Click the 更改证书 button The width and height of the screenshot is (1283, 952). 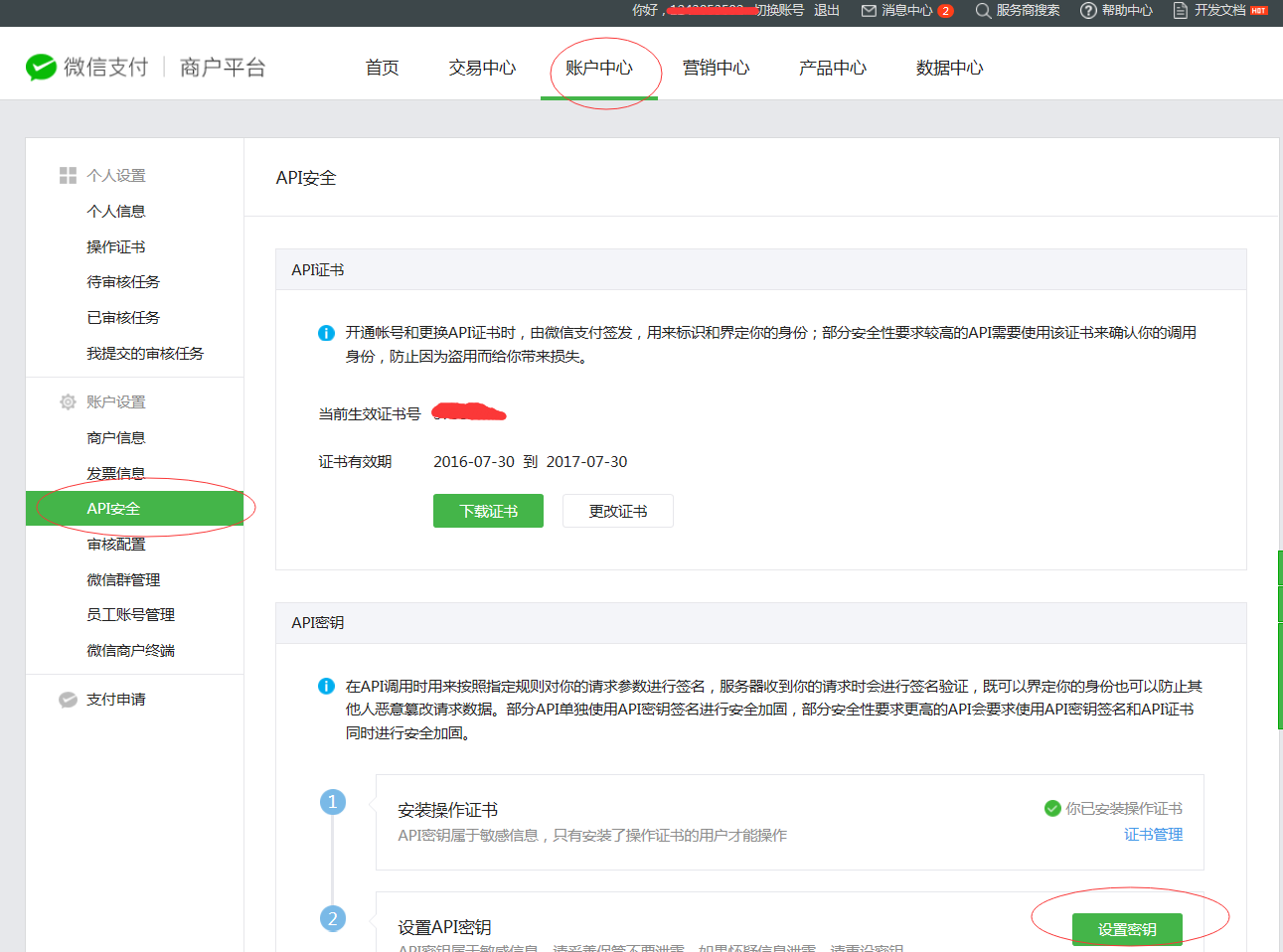click(618, 511)
